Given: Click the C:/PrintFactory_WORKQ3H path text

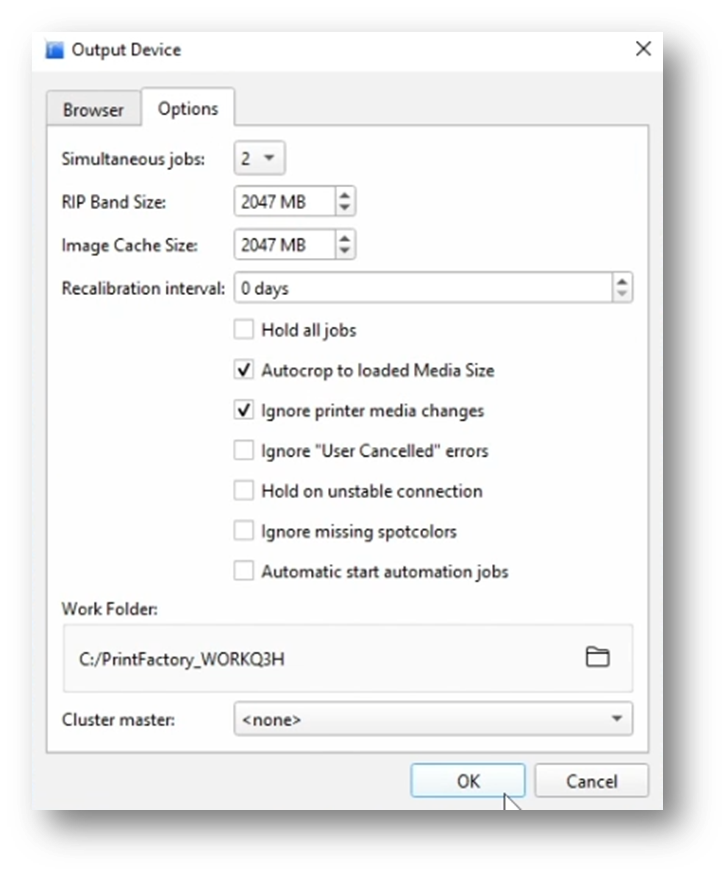Looking at the screenshot, I should [x=182, y=659].
